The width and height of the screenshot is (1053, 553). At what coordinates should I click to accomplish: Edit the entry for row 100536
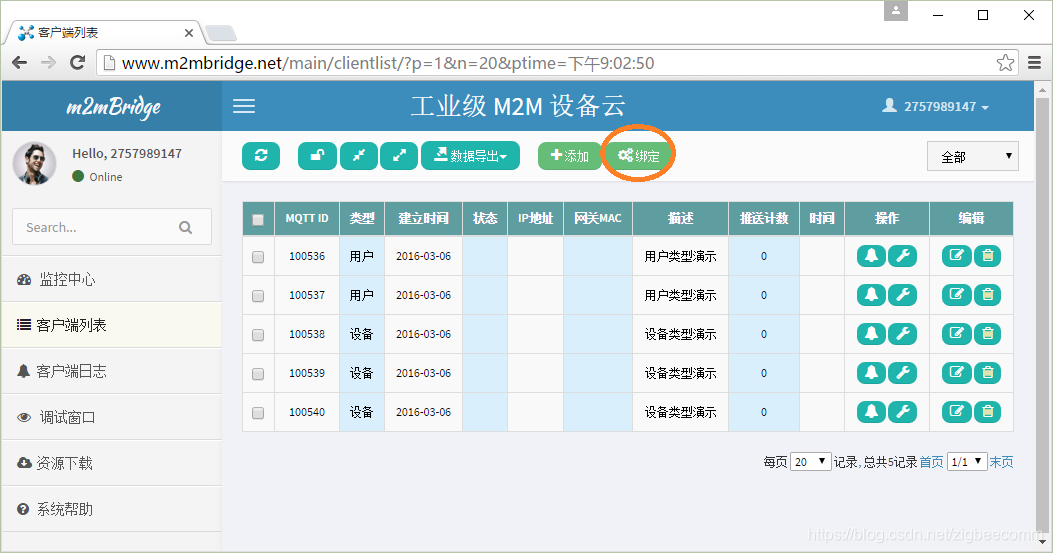[956, 256]
